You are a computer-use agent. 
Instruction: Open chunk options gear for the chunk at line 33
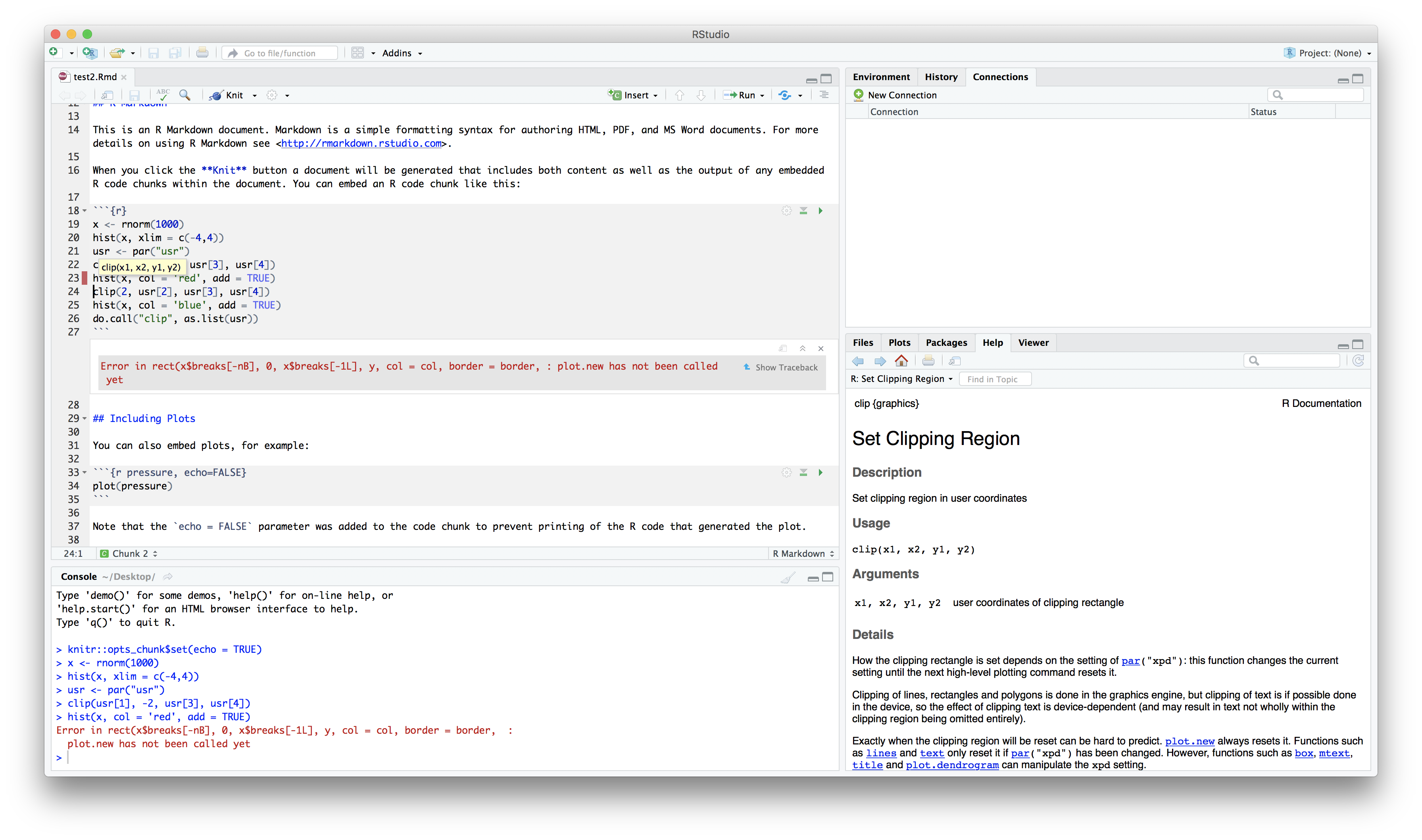point(786,472)
